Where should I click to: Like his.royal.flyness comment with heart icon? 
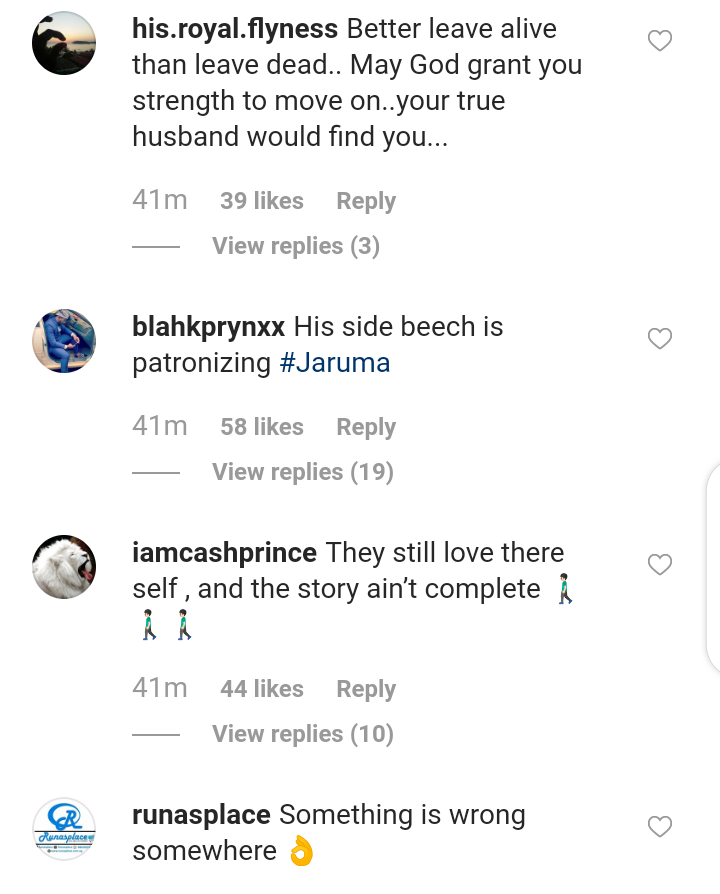coord(660,41)
